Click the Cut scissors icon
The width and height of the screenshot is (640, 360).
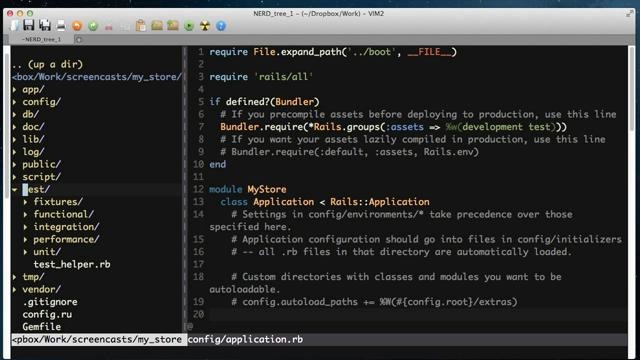click(109, 27)
